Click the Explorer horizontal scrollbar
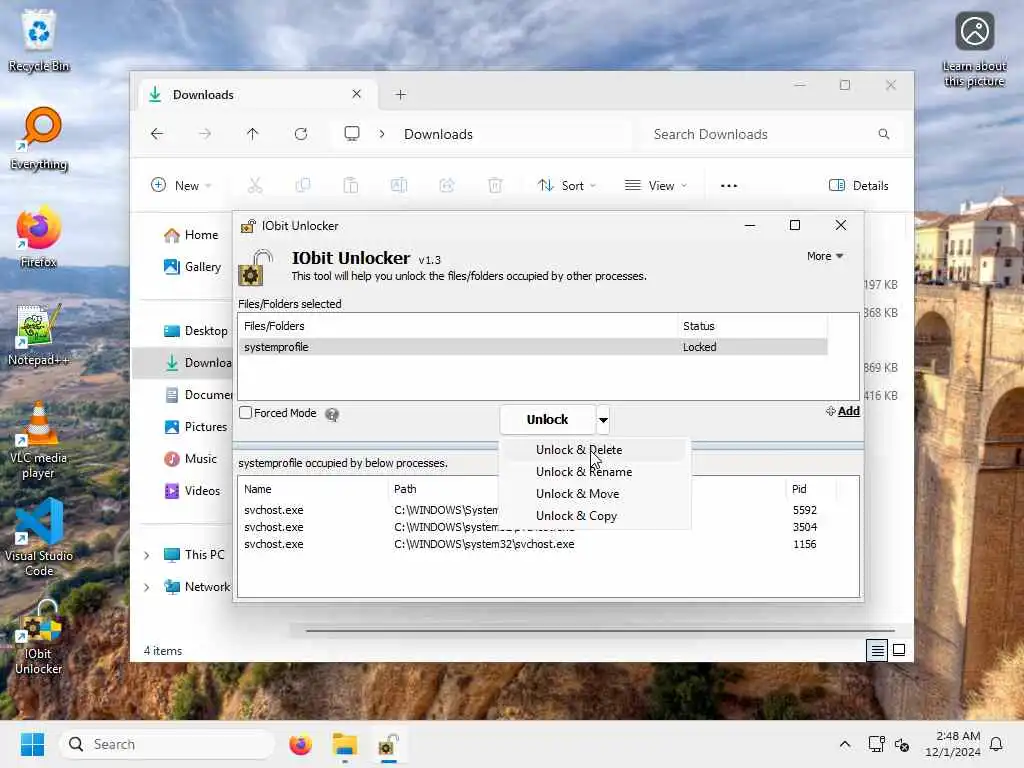1024x768 pixels. (x=600, y=631)
